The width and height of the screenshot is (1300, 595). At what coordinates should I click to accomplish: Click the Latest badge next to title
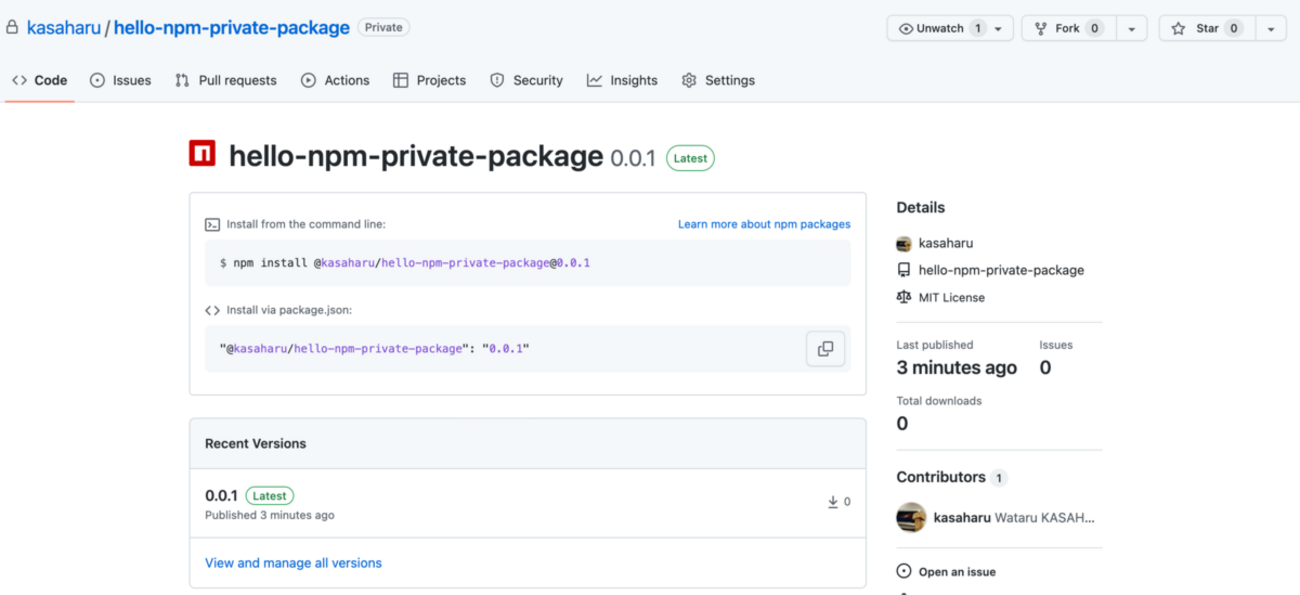pyautogui.click(x=690, y=158)
